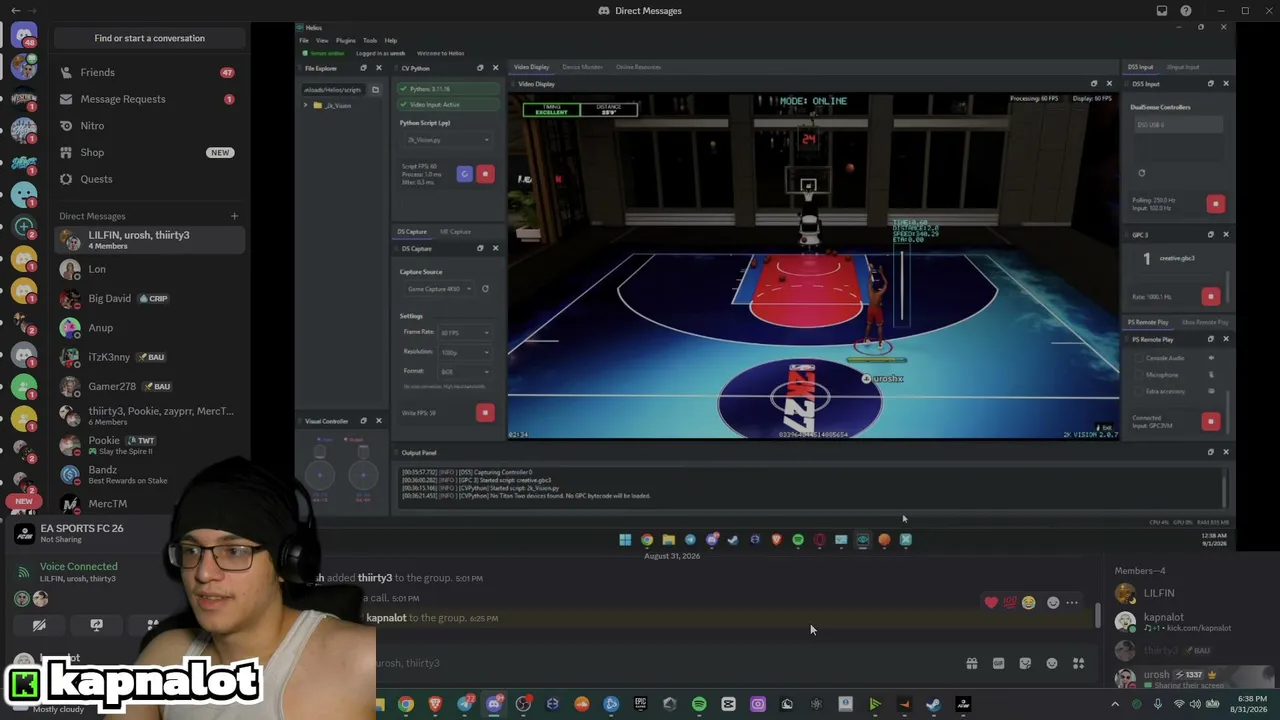Open the Discord Inbox icon in title bar
This screenshot has width=1280, height=720.
click(1162, 11)
